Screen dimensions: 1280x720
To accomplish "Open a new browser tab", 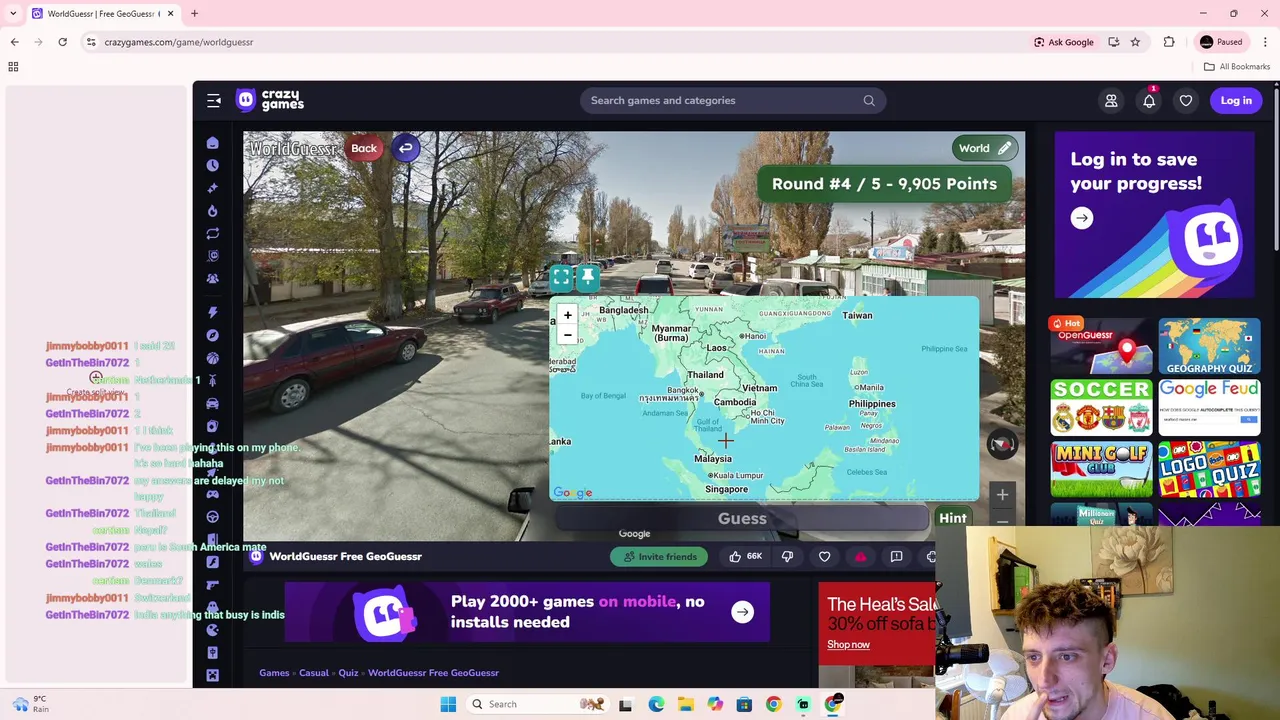I will (194, 14).
